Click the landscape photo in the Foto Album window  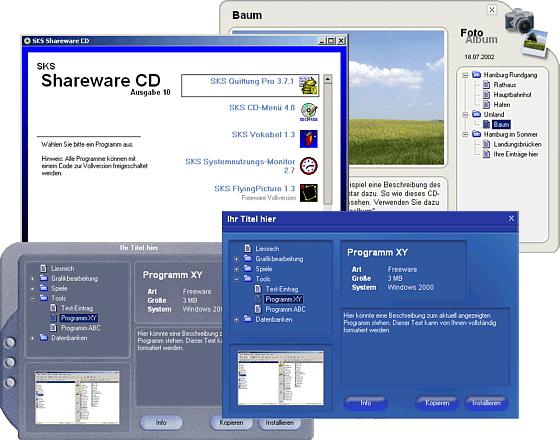tap(396, 98)
